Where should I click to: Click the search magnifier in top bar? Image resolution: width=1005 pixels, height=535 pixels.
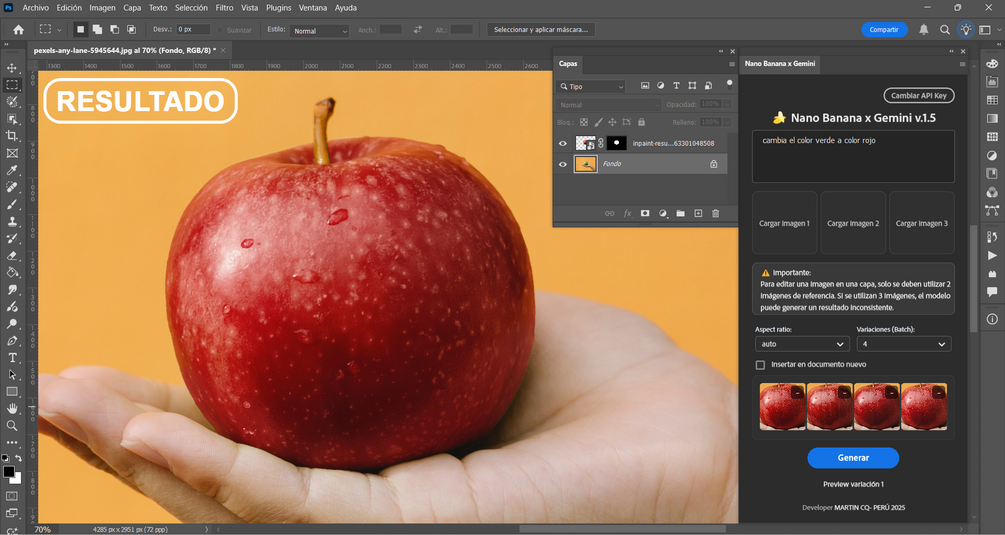pos(945,29)
